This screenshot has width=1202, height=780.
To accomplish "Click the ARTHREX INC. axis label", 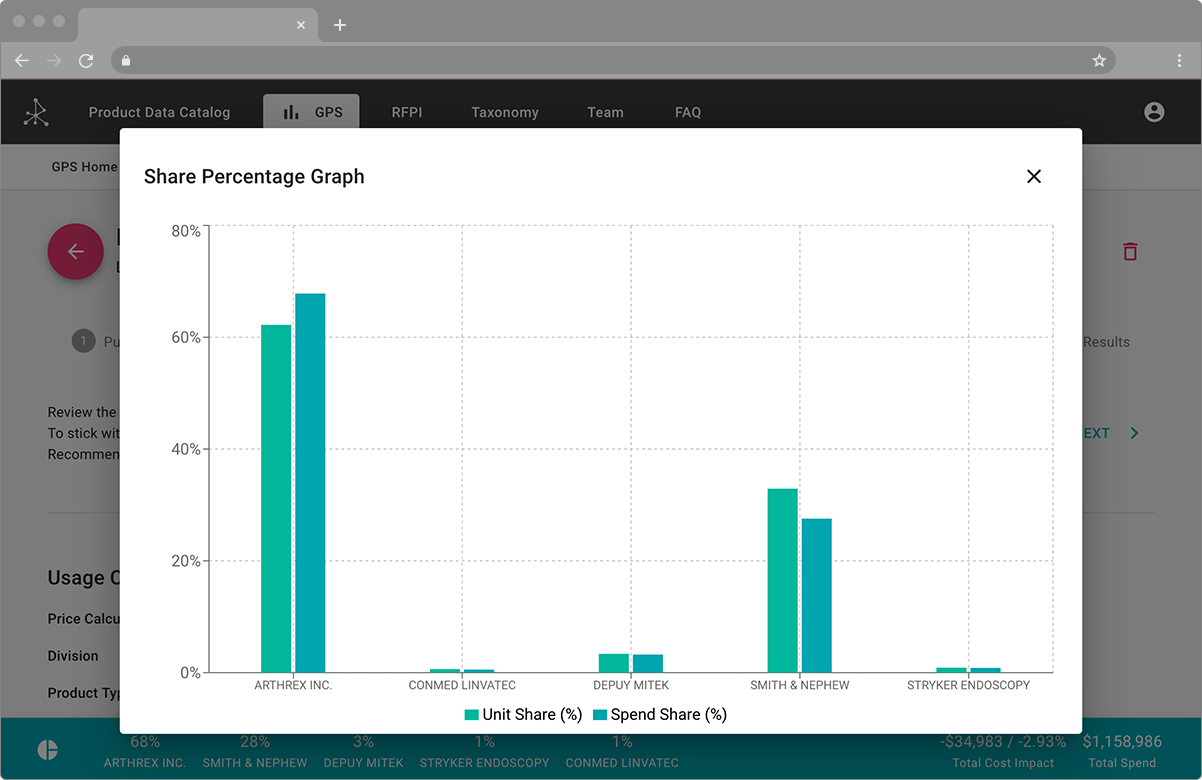I will [293, 686].
